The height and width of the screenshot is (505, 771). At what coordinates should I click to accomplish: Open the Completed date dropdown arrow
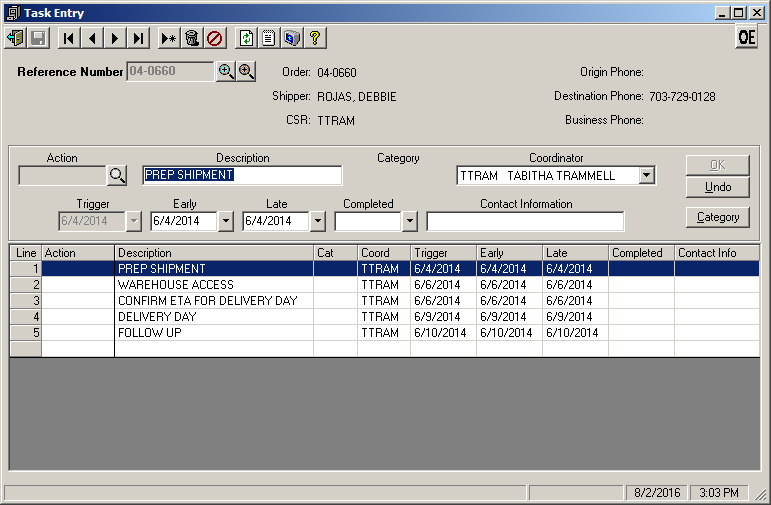(x=409, y=221)
